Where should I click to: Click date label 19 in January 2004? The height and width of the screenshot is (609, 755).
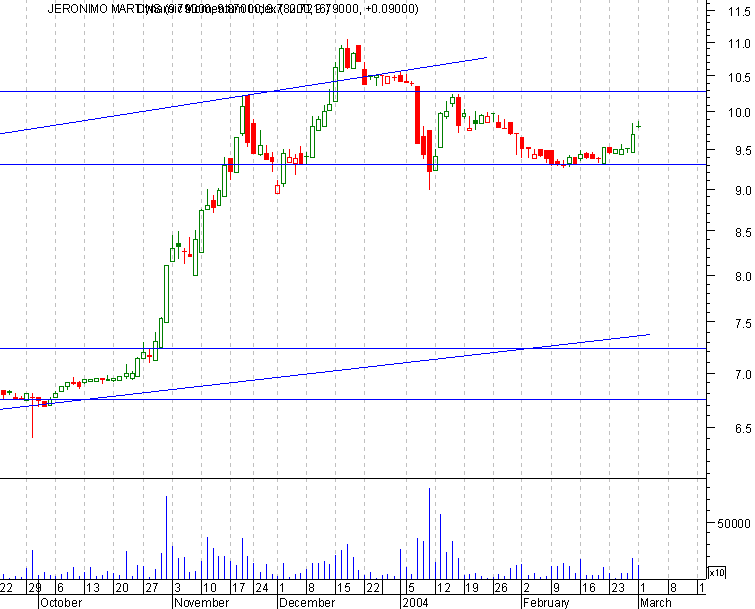[472, 588]
